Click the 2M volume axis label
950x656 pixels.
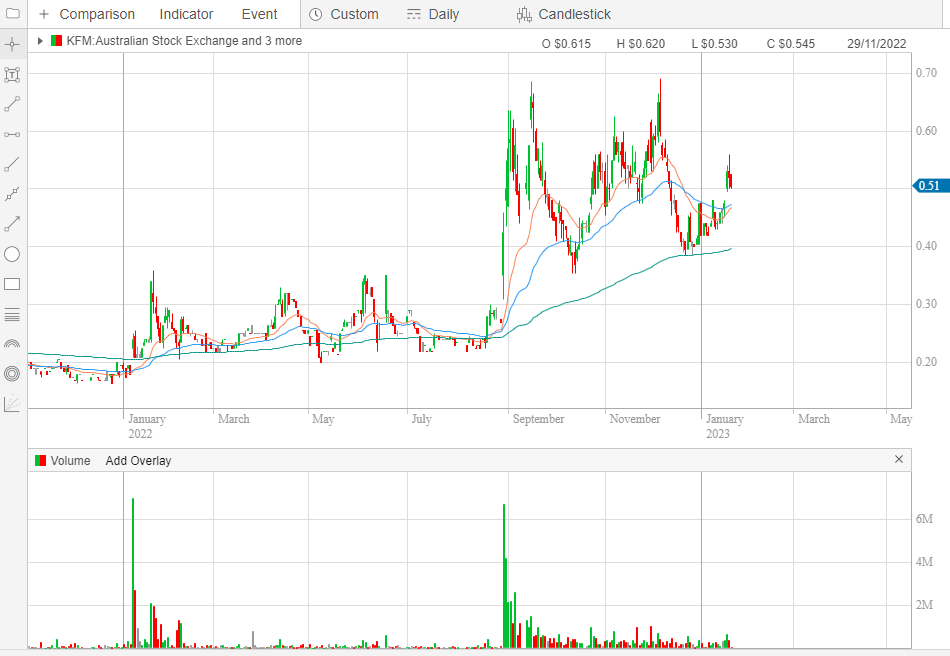pos(924,605)
